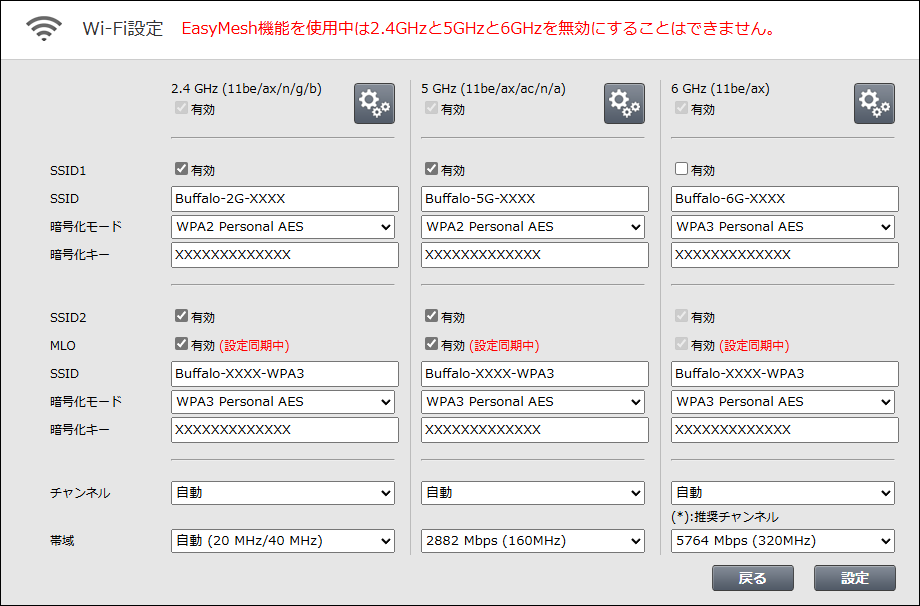Click the 5 GHz (11be/ax/ac/n/a) heading

click(x=493, y=89)
